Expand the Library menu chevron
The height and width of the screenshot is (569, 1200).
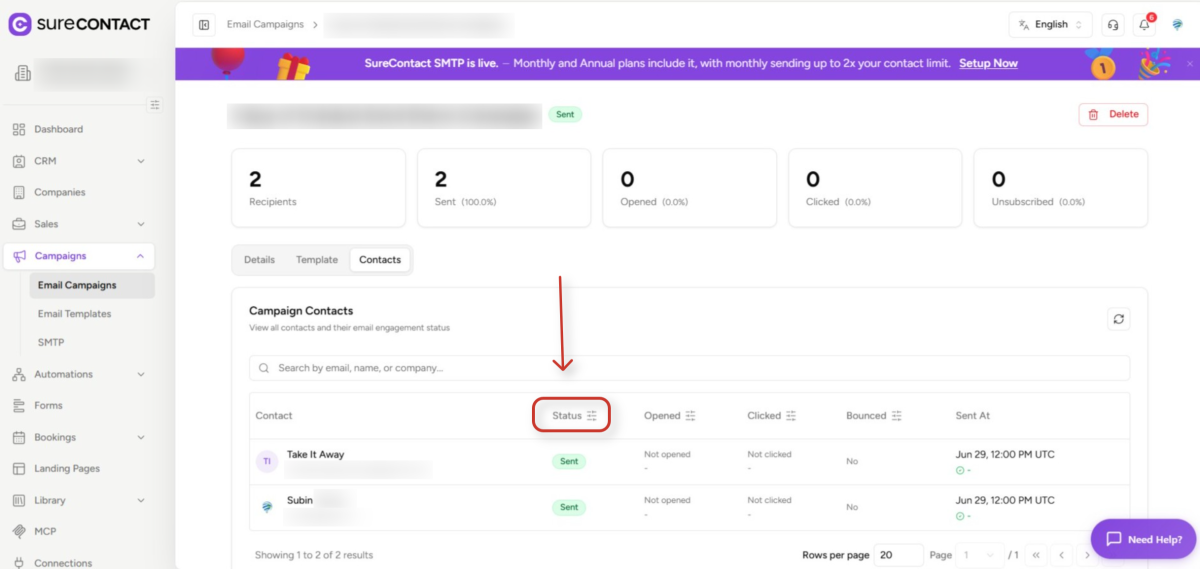[x=141, y=500]
